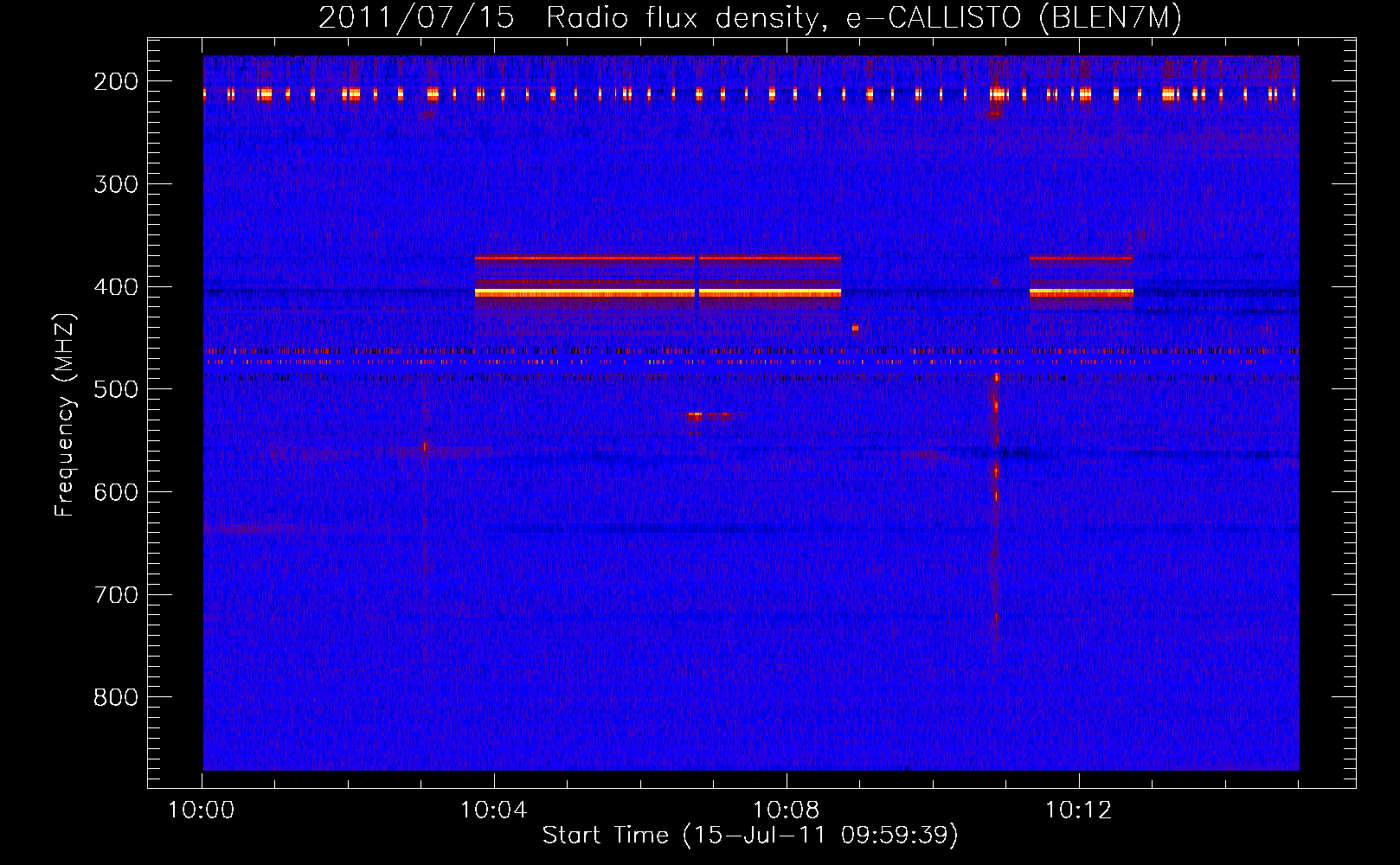Click the 10:04 time tick label

point(494,811)
